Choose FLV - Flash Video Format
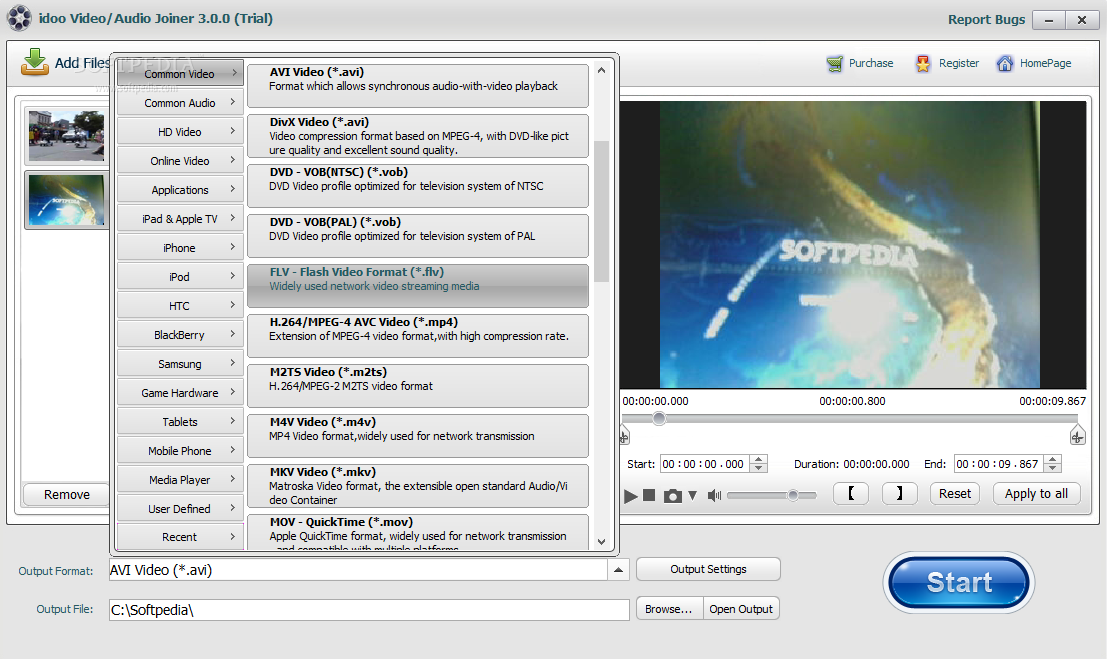This screenshot has height=659, width=1107. click(x=418, y=286)
